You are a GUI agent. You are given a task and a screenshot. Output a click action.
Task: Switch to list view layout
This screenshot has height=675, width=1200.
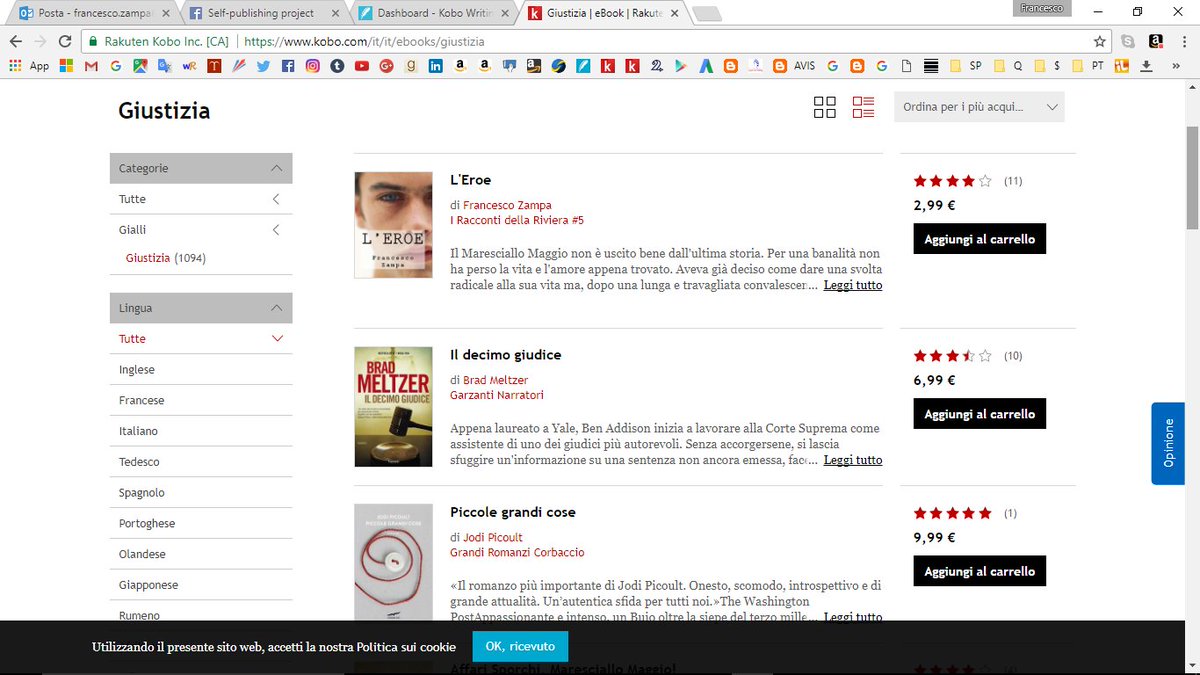tap(863, 107)
